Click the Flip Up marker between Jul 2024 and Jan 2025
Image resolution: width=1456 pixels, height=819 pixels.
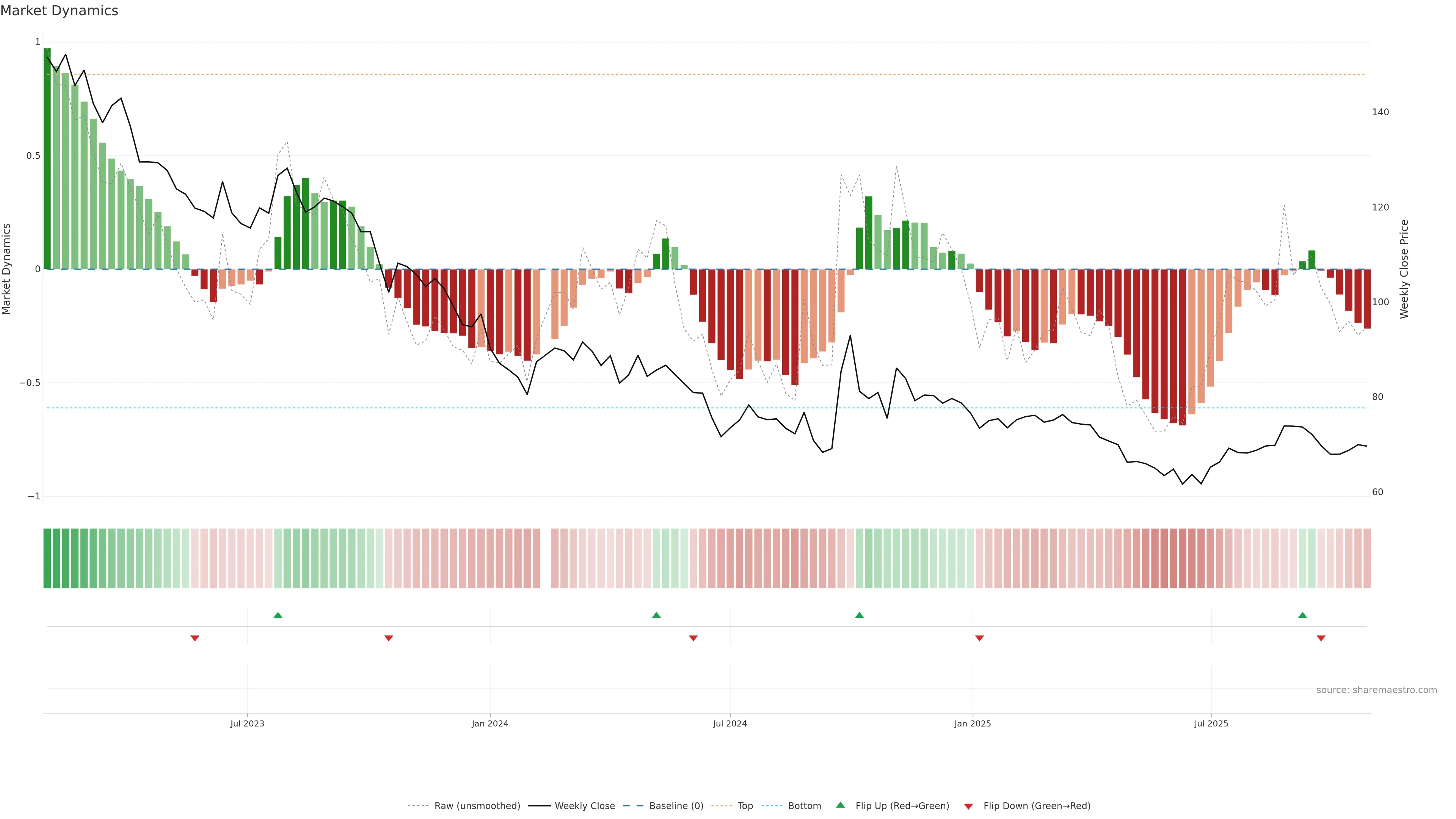[859, 615]
